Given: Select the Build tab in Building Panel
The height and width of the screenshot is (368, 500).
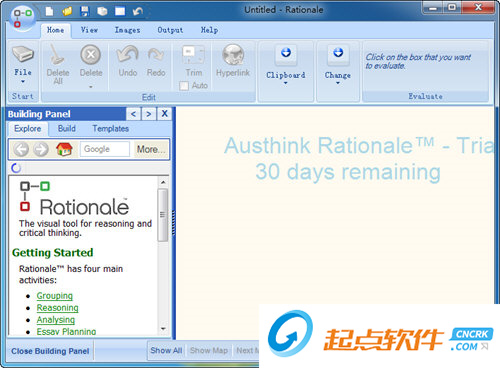Looking at the screenshot, I should coord(67,129).
